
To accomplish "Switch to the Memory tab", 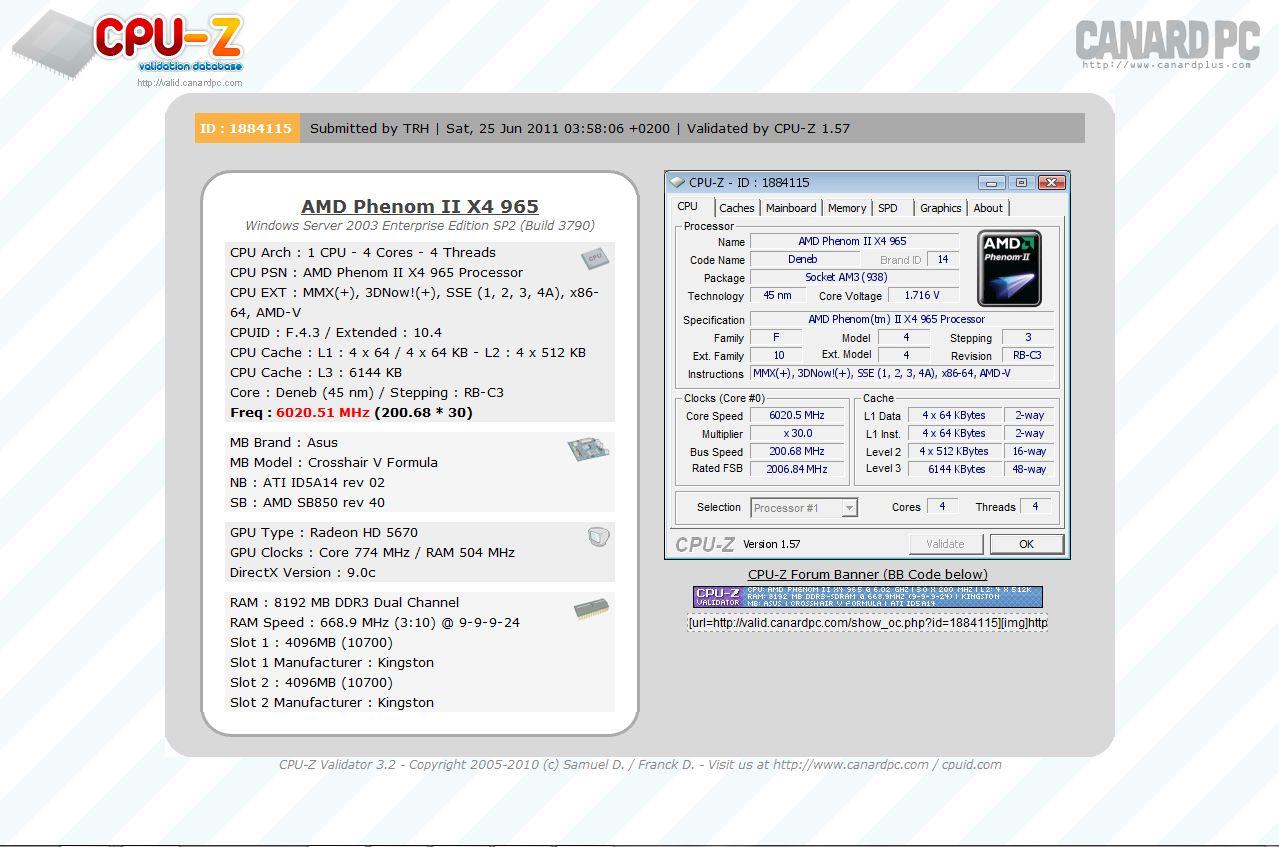I will pyautogui.click(x=847, y=208).
